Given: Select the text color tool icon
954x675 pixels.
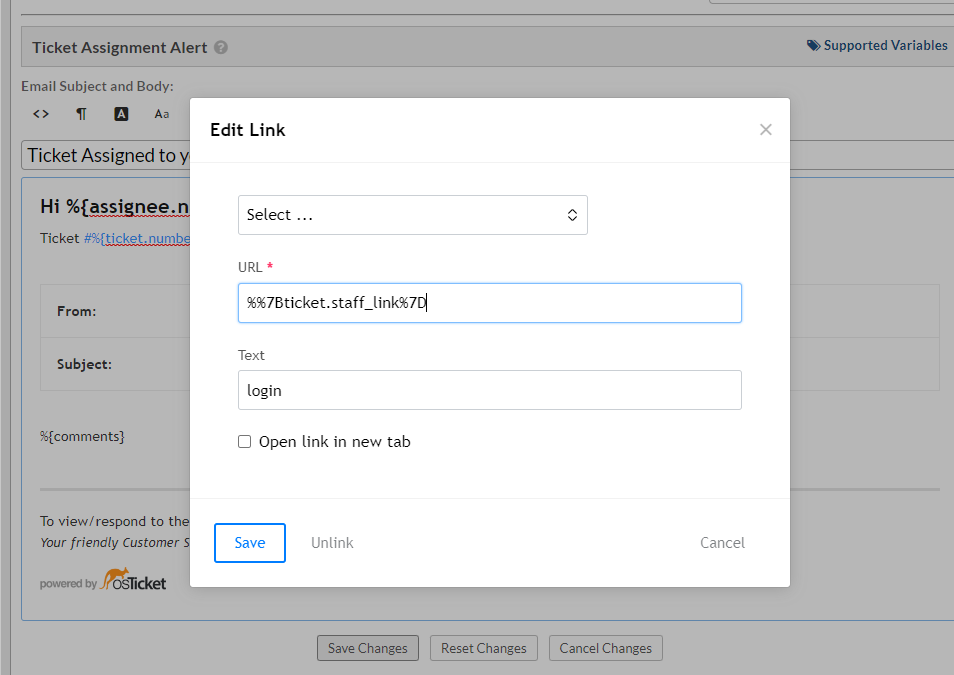Looking at the screenshot, I should click(121, 114).
